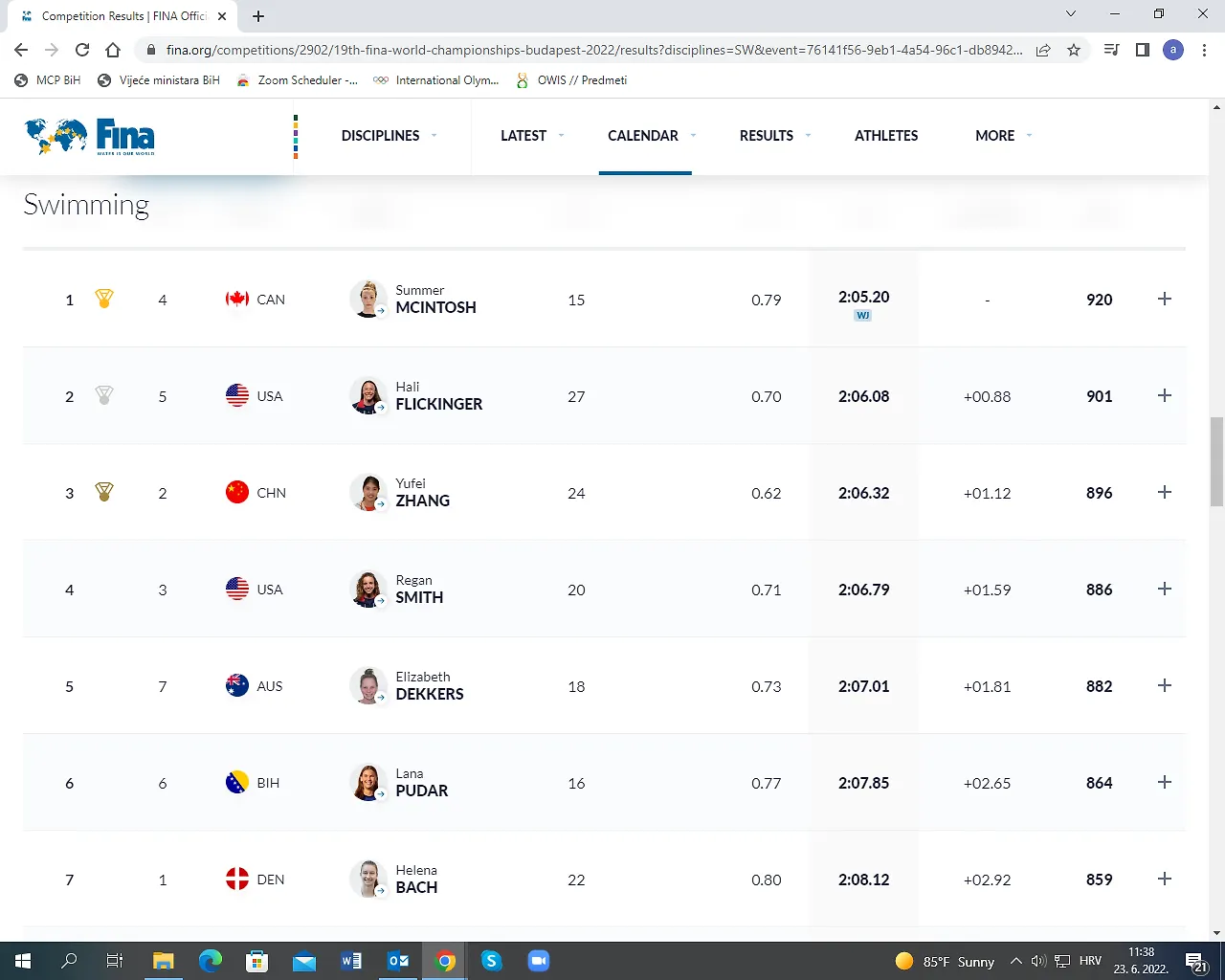
Task: Expand Summer McIntosh result details
Action: [1164, 300]
